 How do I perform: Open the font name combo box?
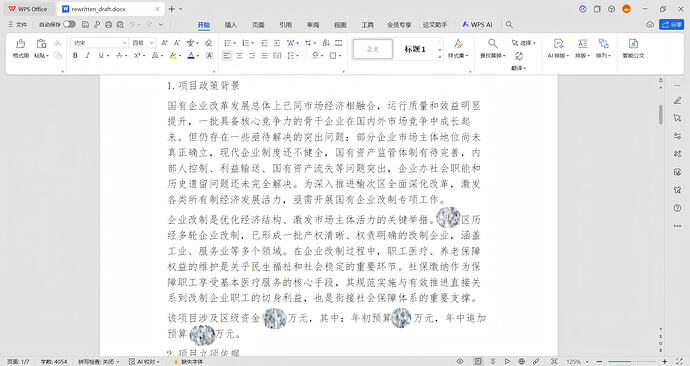pyautogui.click(x=99, y=43)
